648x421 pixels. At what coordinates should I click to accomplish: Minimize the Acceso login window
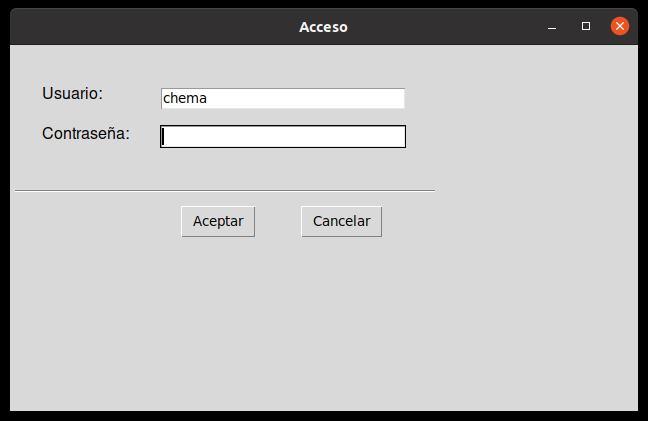click(552, 27)
